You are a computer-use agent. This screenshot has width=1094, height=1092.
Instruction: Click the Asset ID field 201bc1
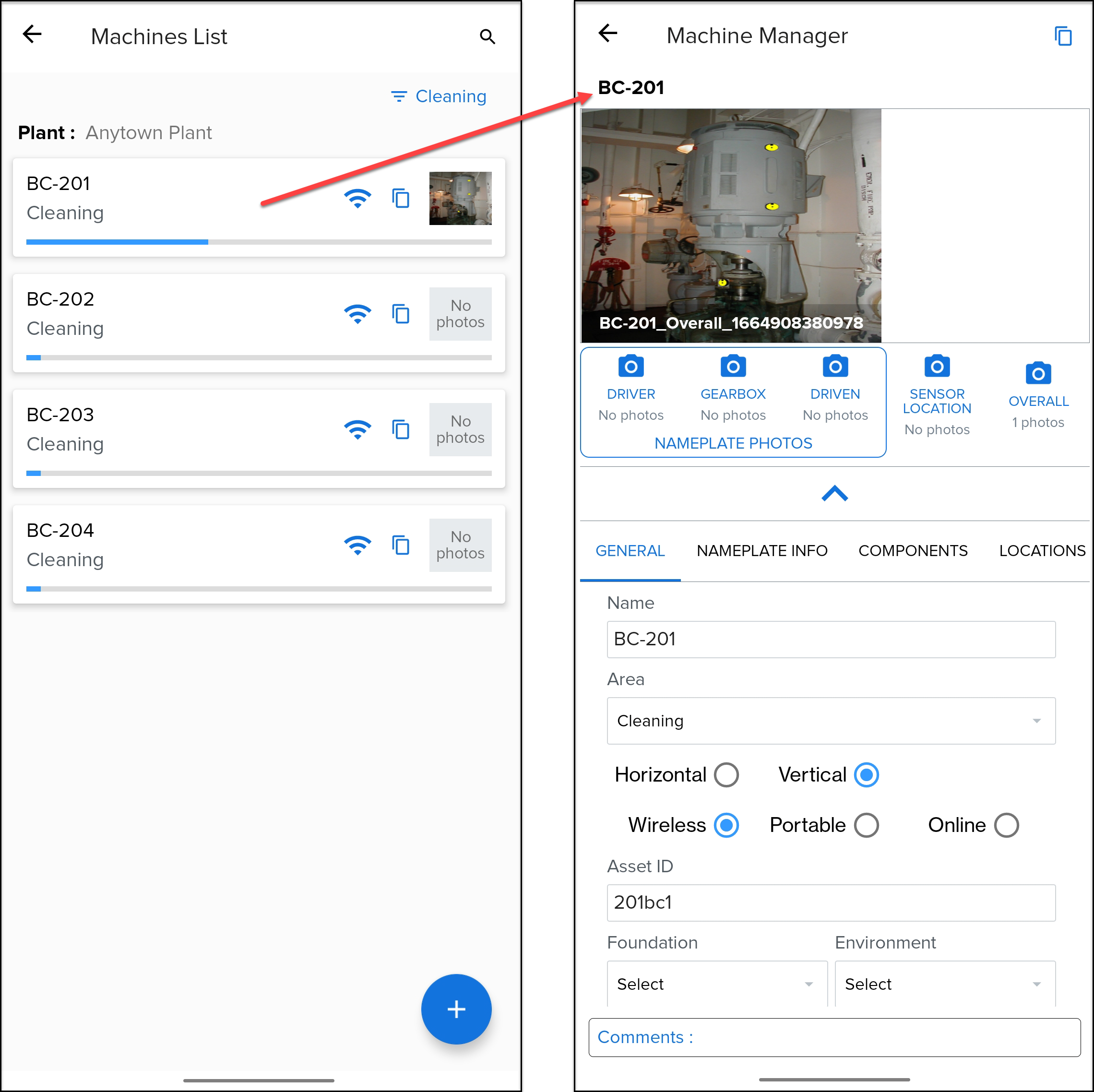831,902
